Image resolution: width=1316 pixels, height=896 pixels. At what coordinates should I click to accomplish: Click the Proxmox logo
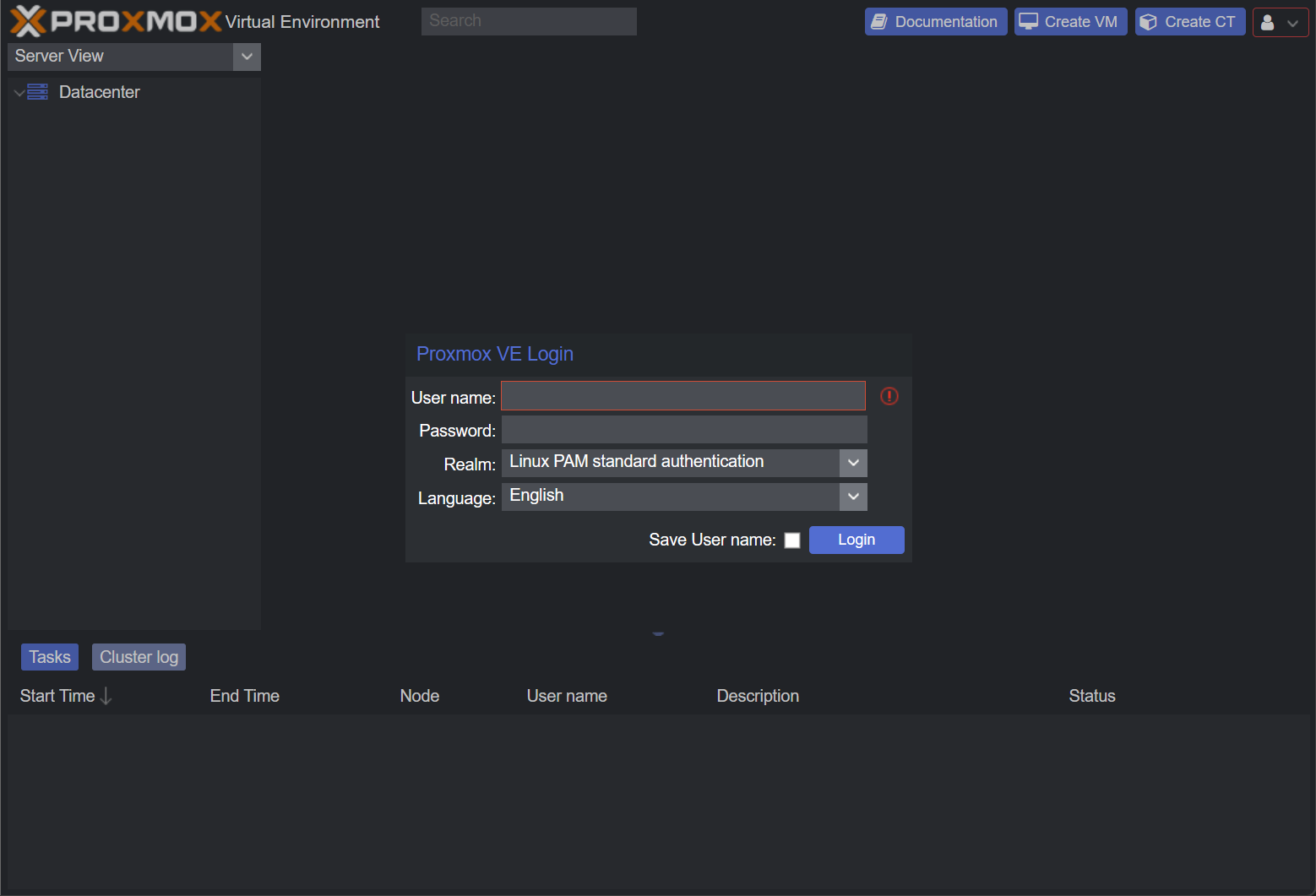coord(116,21)
